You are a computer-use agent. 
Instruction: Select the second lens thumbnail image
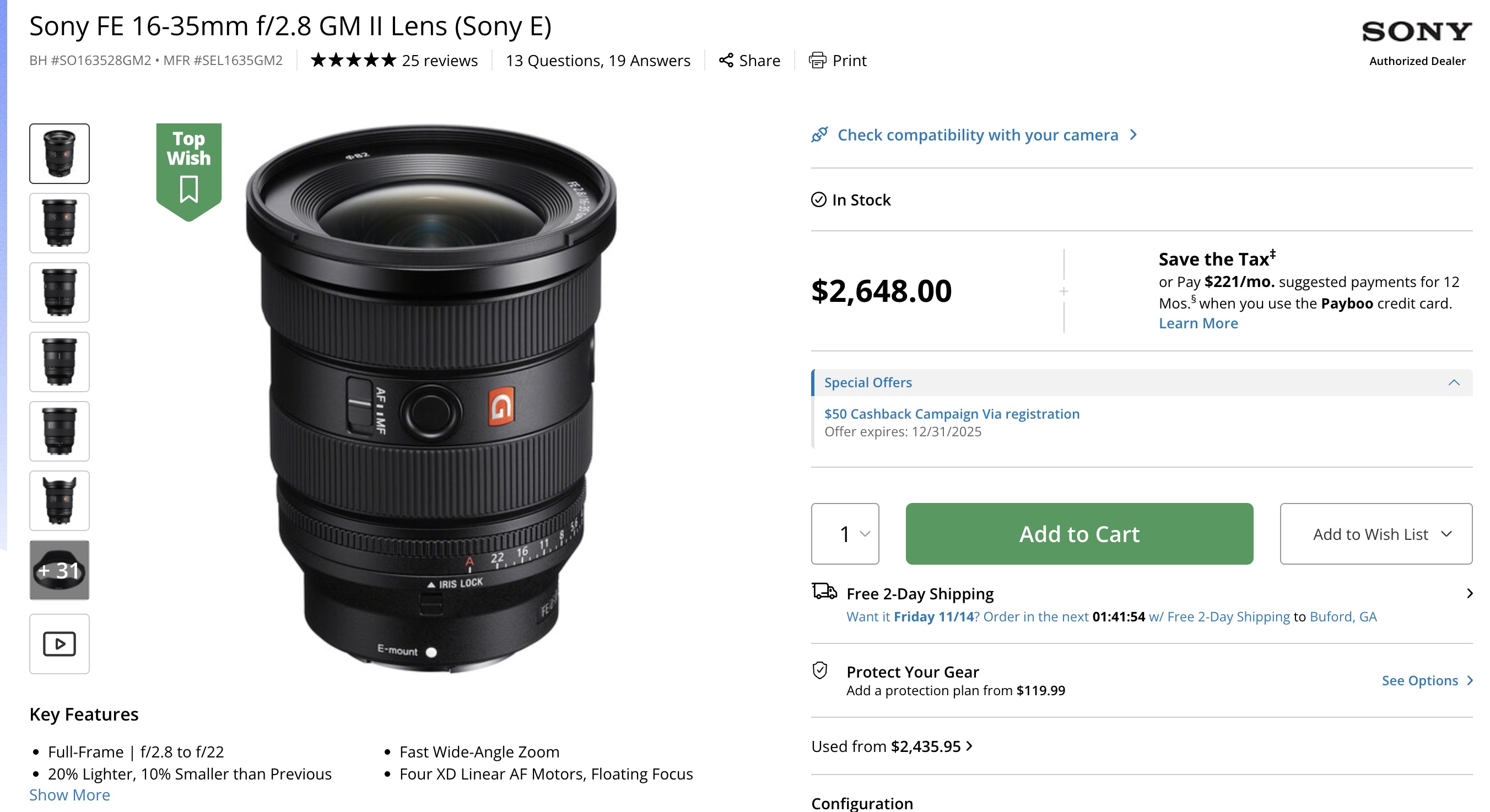pyautogui.click(x=60, y=223)
